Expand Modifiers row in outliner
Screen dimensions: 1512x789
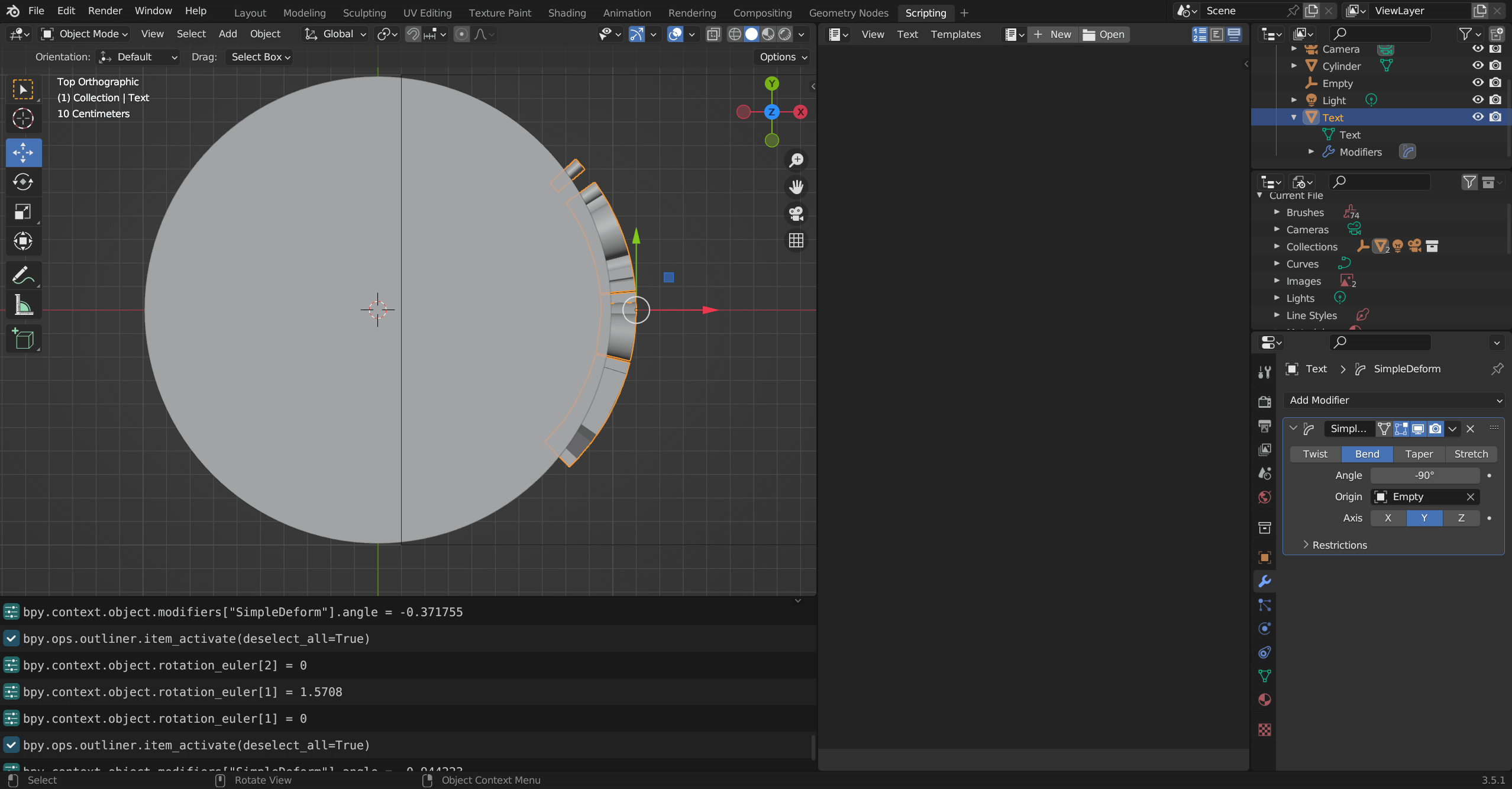pyautogui.click(x=1311, y=152)
